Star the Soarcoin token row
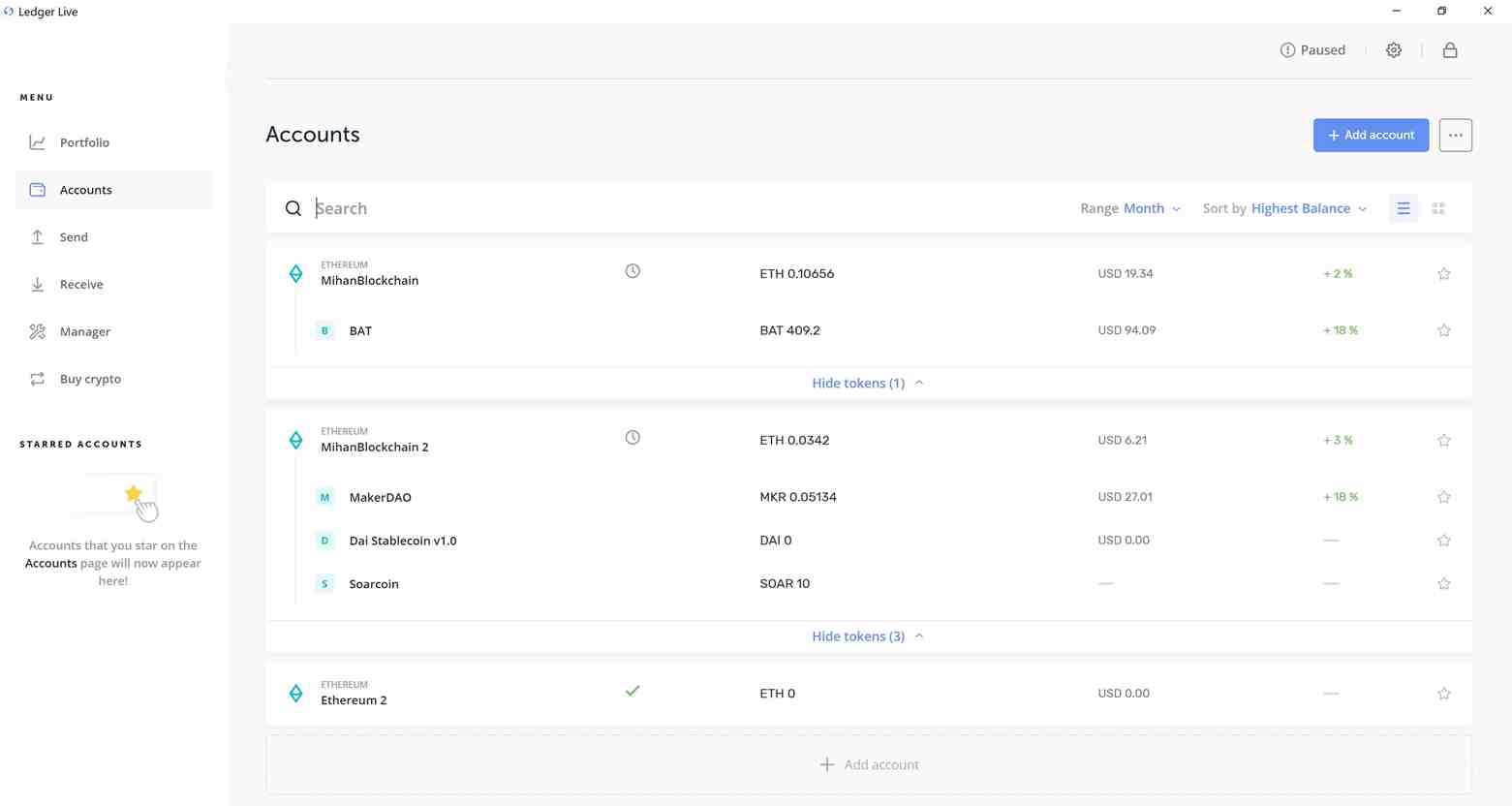This screenshot has height=806, width=1512. [x=1443, y=584]
